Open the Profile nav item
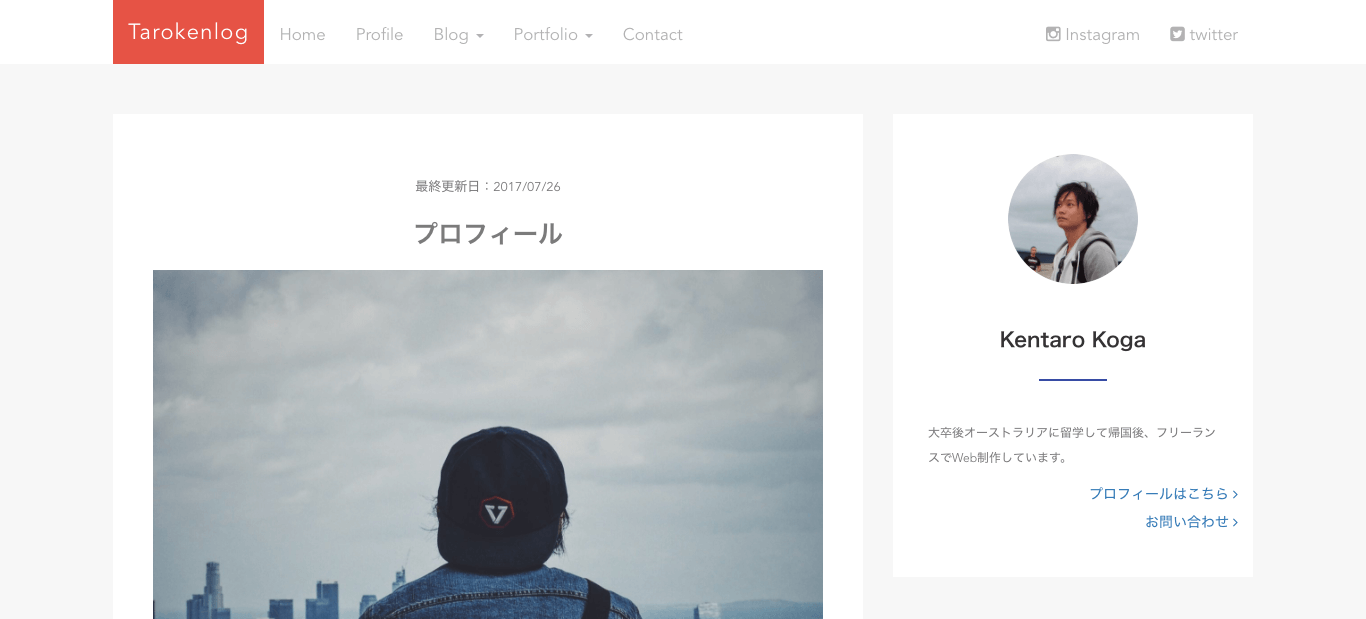Image resolution: width=1366 pixels, height=619 pixels. pyautogui.click(x=380, y=34)
